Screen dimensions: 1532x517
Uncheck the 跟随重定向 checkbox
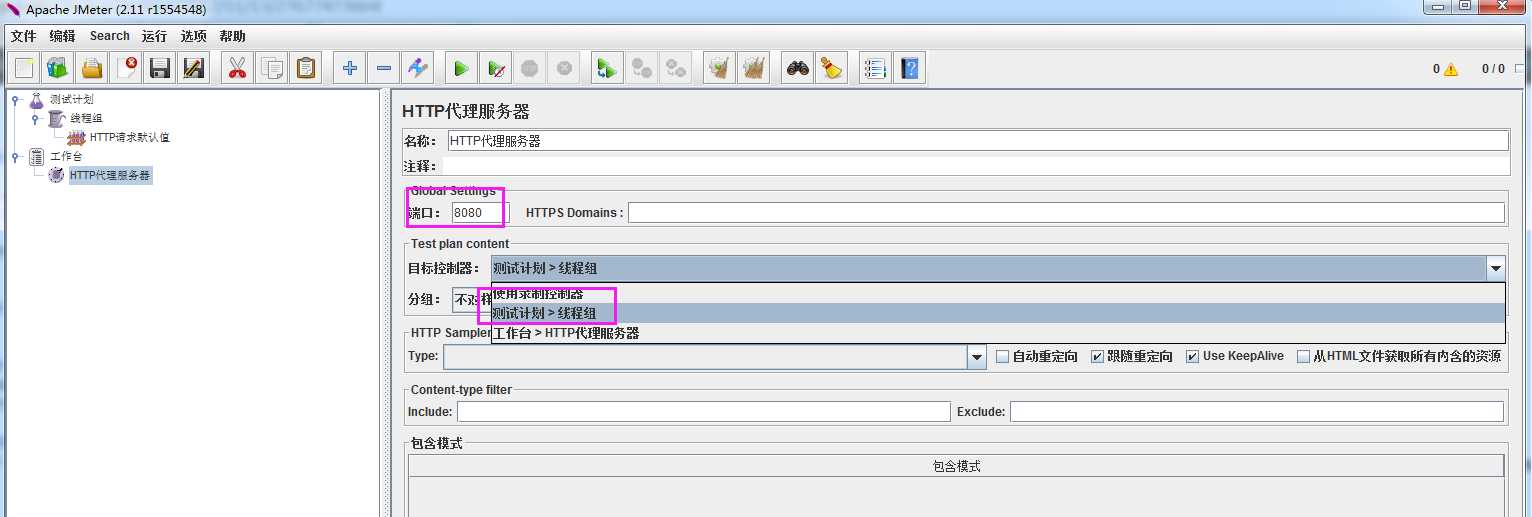[1097, 356]
